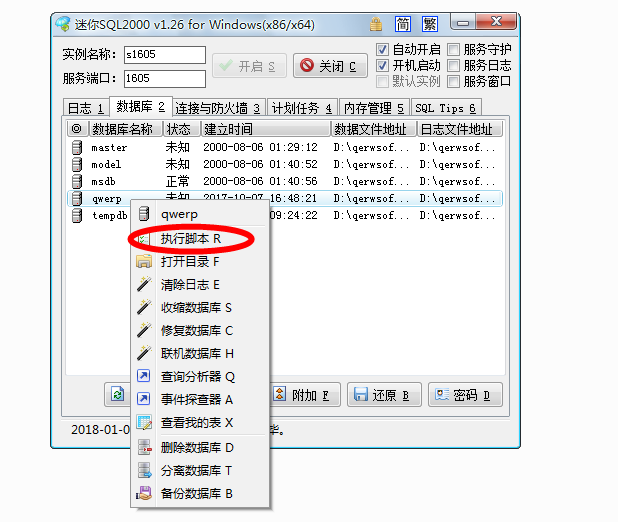The height and width of the screenshot is (522, 618).
Task: Sort by 数据文件地址 column header
Action: click(374, 129)
